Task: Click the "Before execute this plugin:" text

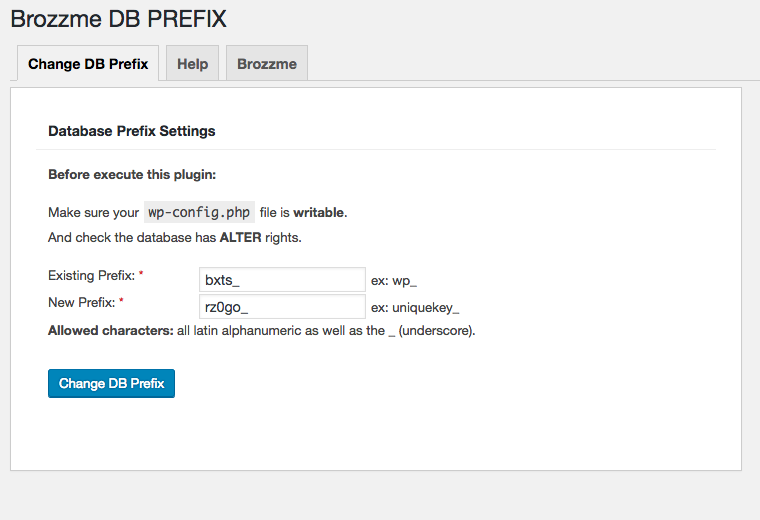Action: tap(132, 174)
